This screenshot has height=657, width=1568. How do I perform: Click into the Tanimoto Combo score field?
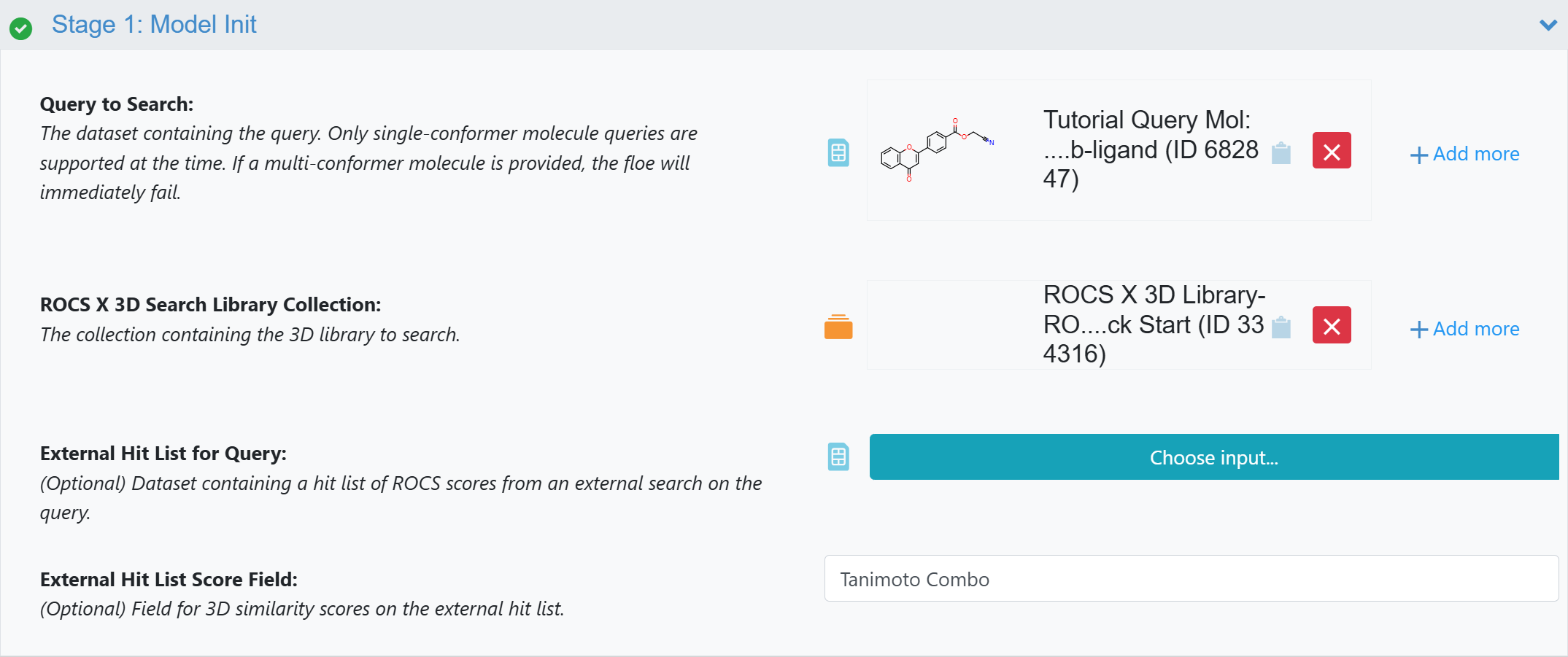[1191, 579]
